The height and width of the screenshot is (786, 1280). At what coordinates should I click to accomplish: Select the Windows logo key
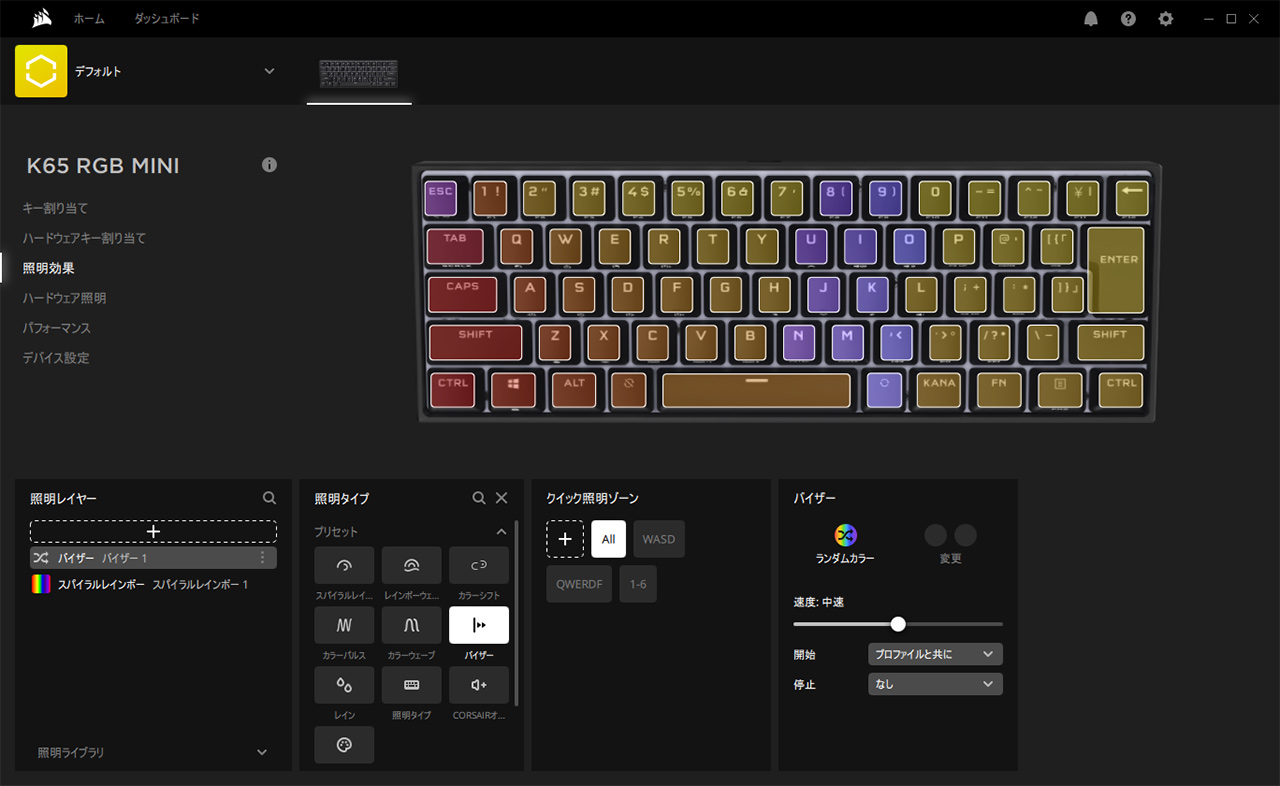pos(513,390)
